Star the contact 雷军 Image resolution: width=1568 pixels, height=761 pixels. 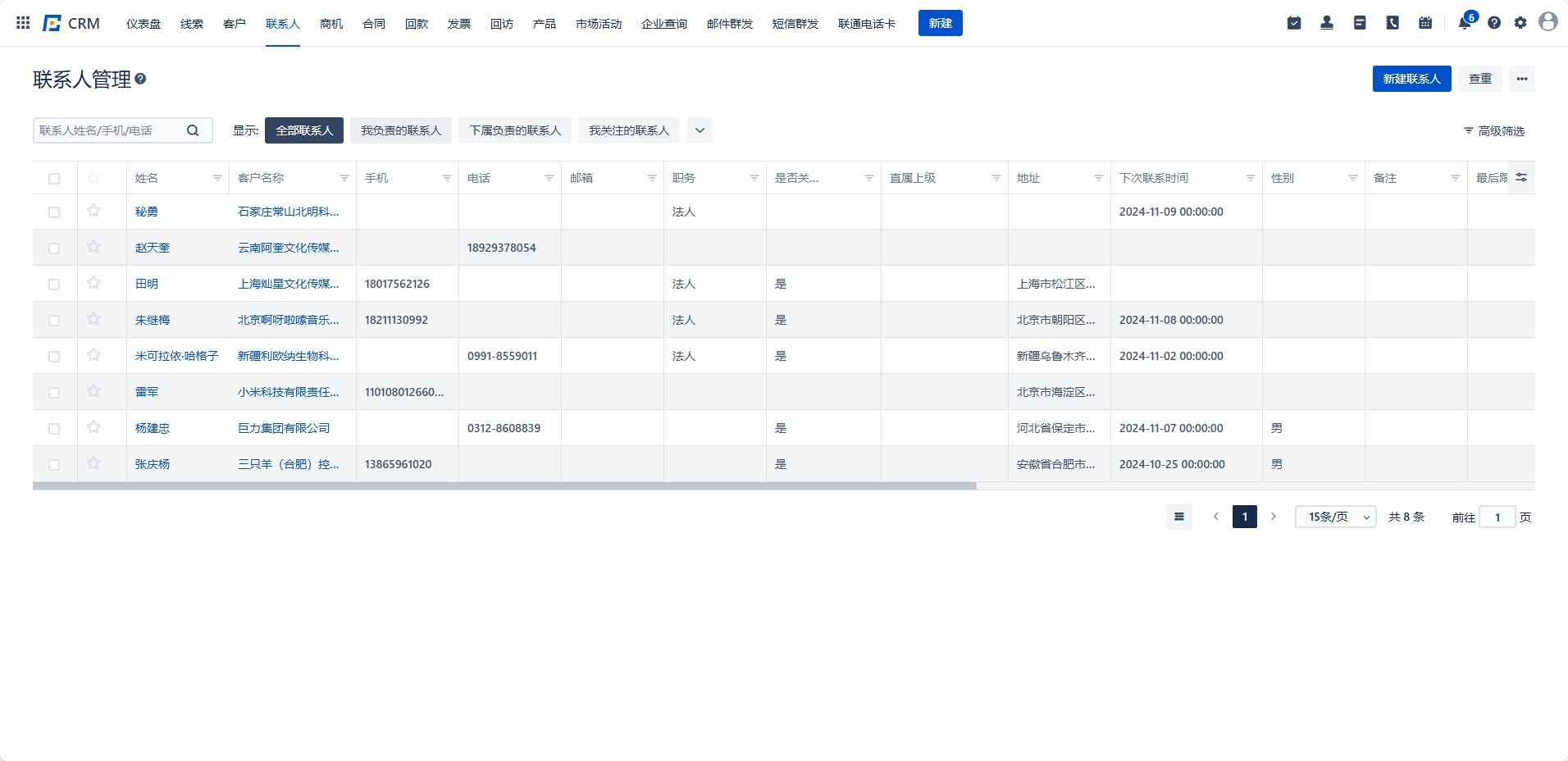(x=93, y=391)
